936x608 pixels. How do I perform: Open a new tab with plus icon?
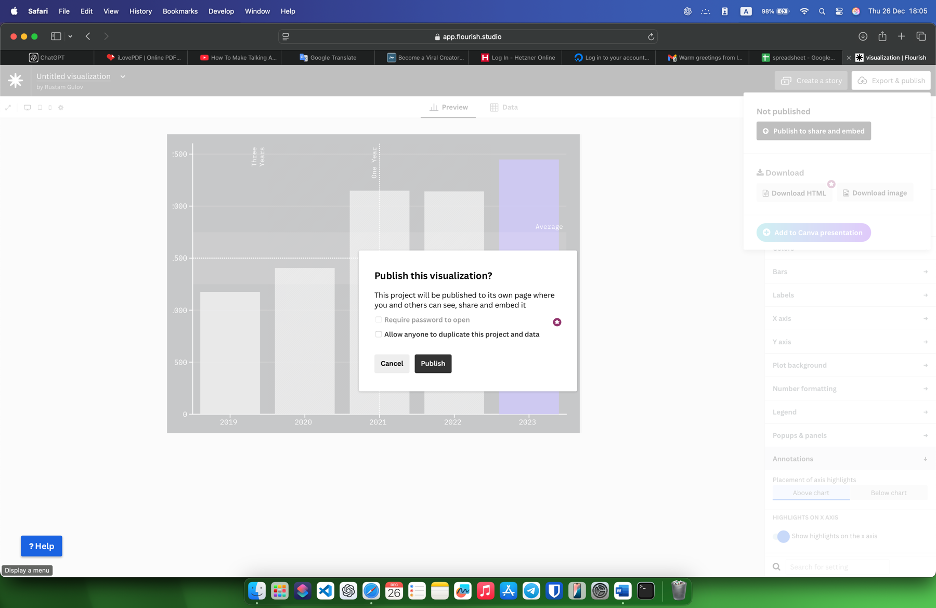pos(901,36)
